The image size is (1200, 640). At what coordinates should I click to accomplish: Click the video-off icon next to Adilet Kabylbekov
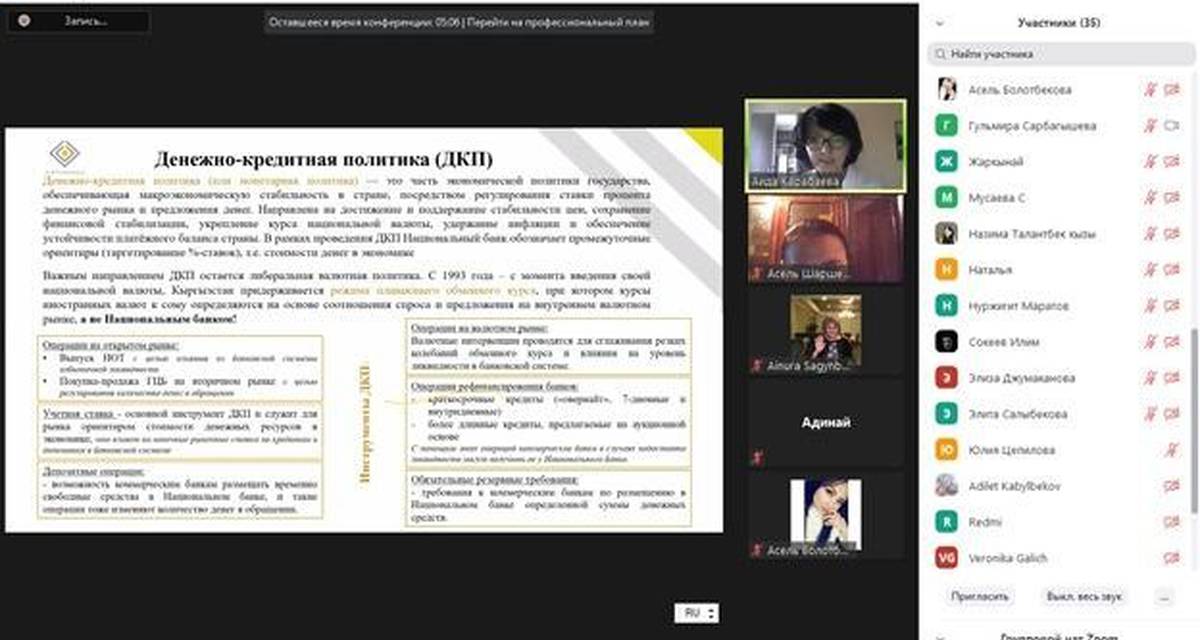pyautogui.click(x=1172, y=486)
